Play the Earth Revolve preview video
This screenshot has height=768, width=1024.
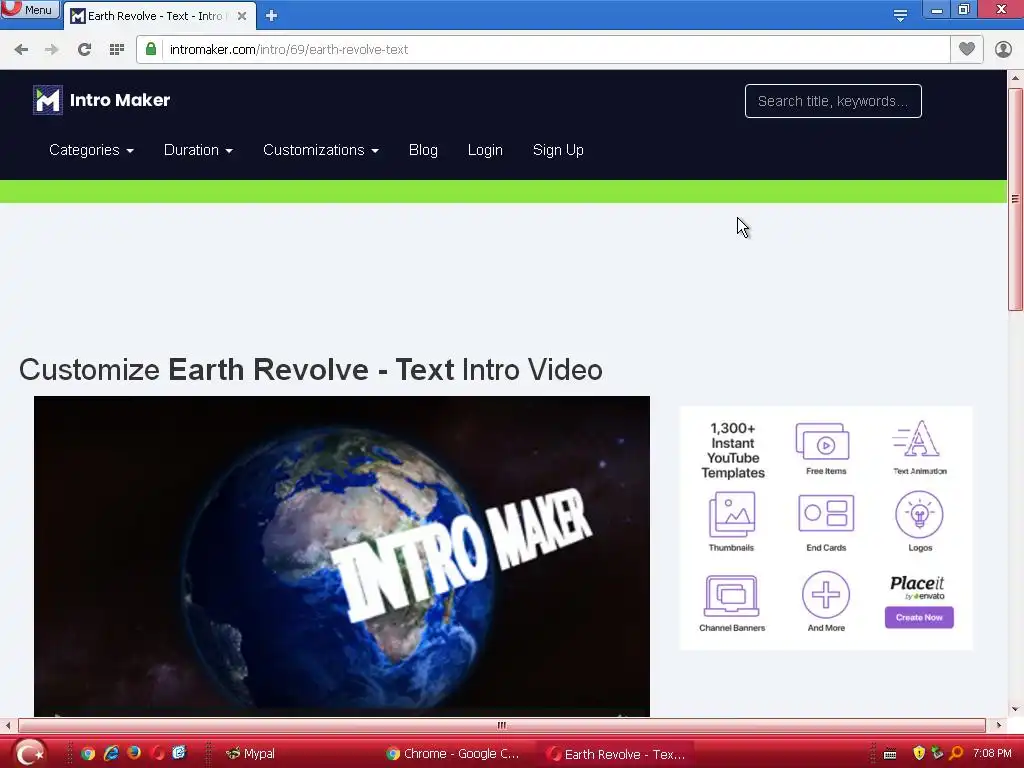point(342,556)
